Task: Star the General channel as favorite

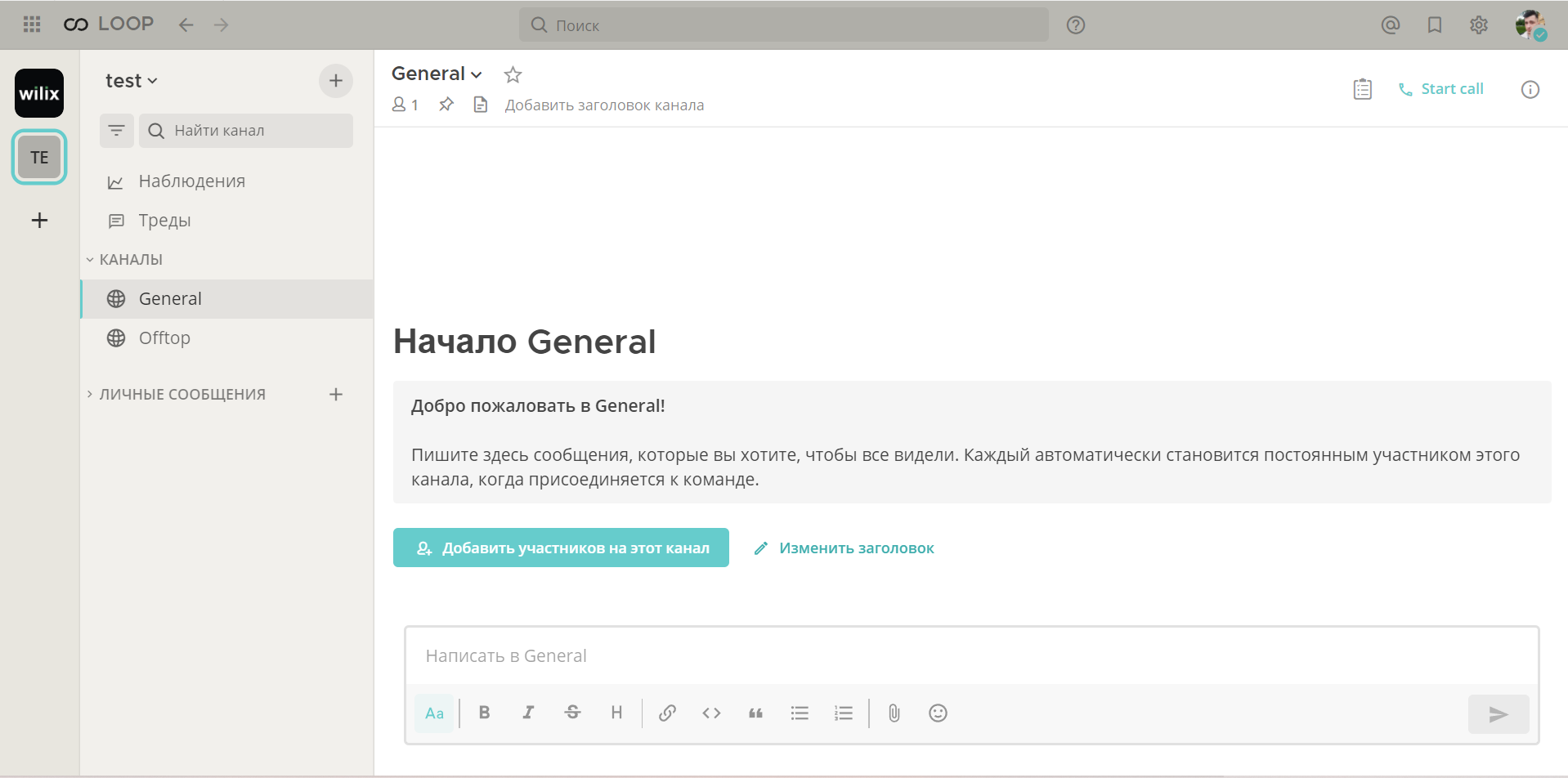Action: click(513, 75)
